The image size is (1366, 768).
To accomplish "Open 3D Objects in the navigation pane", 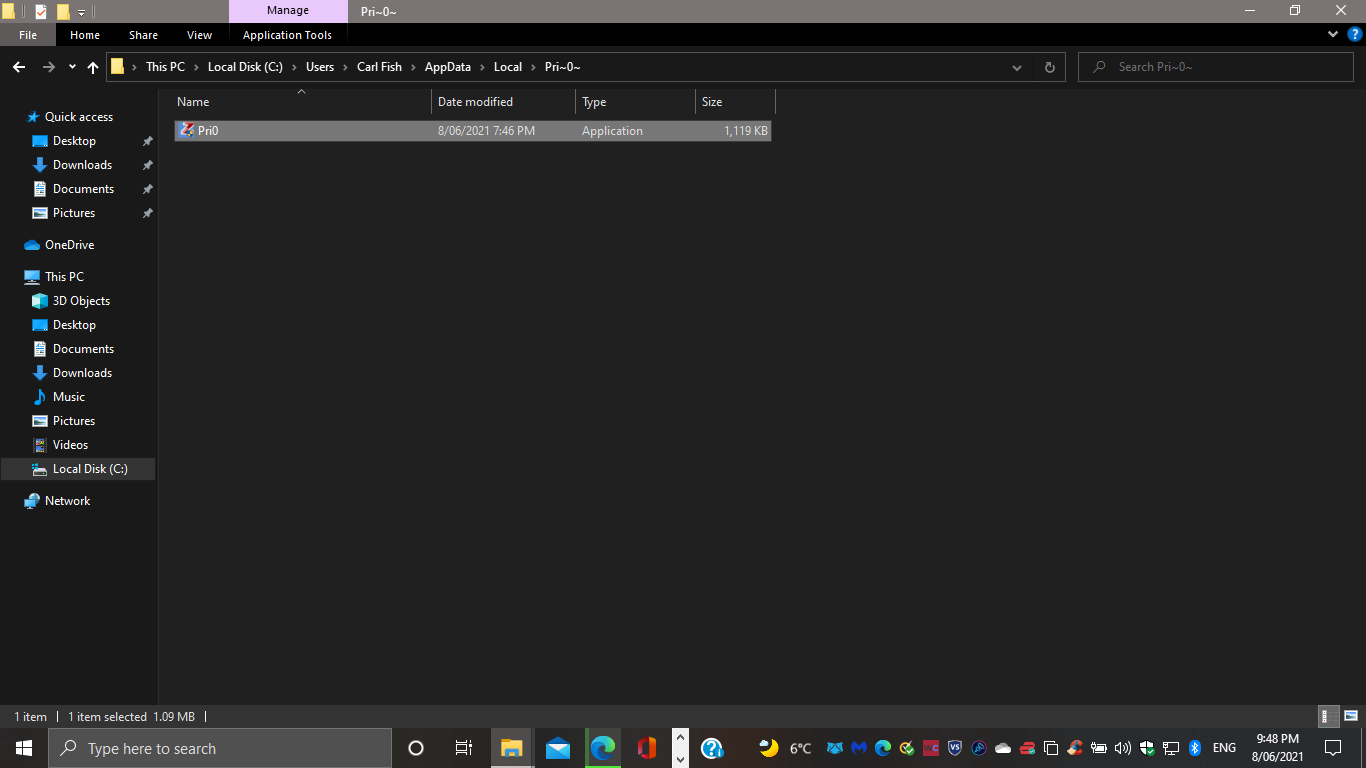I will click(x=81, y=301).
